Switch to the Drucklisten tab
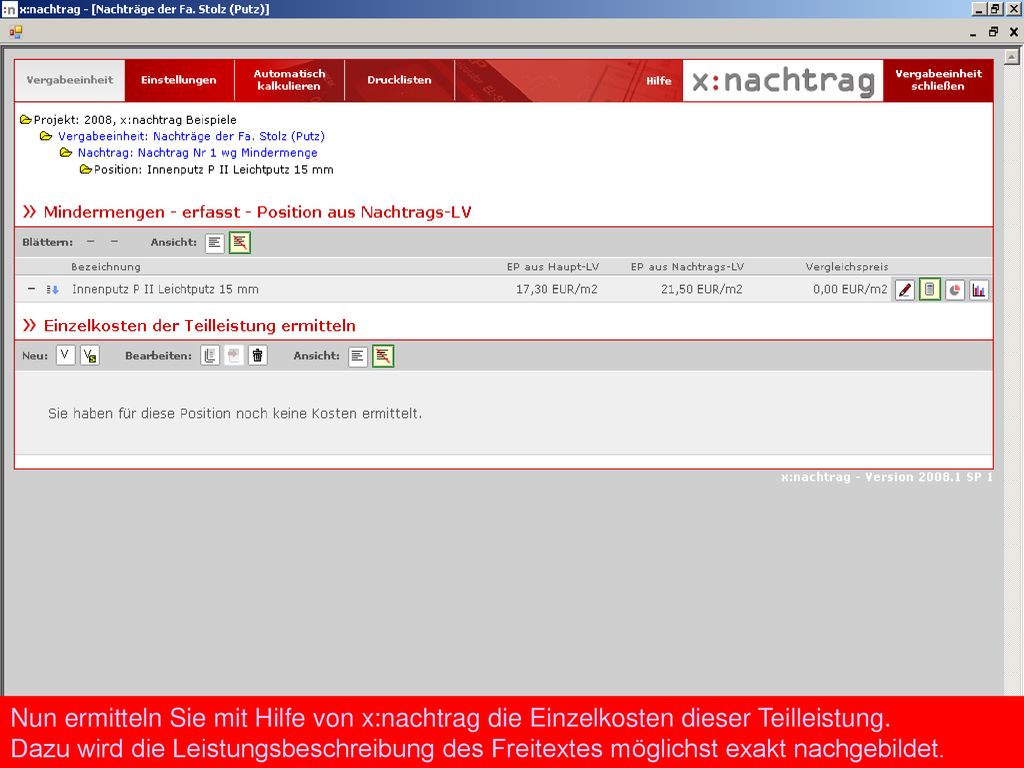The width and height of the screenshot is (1024, 768). (x=400, y=80)
